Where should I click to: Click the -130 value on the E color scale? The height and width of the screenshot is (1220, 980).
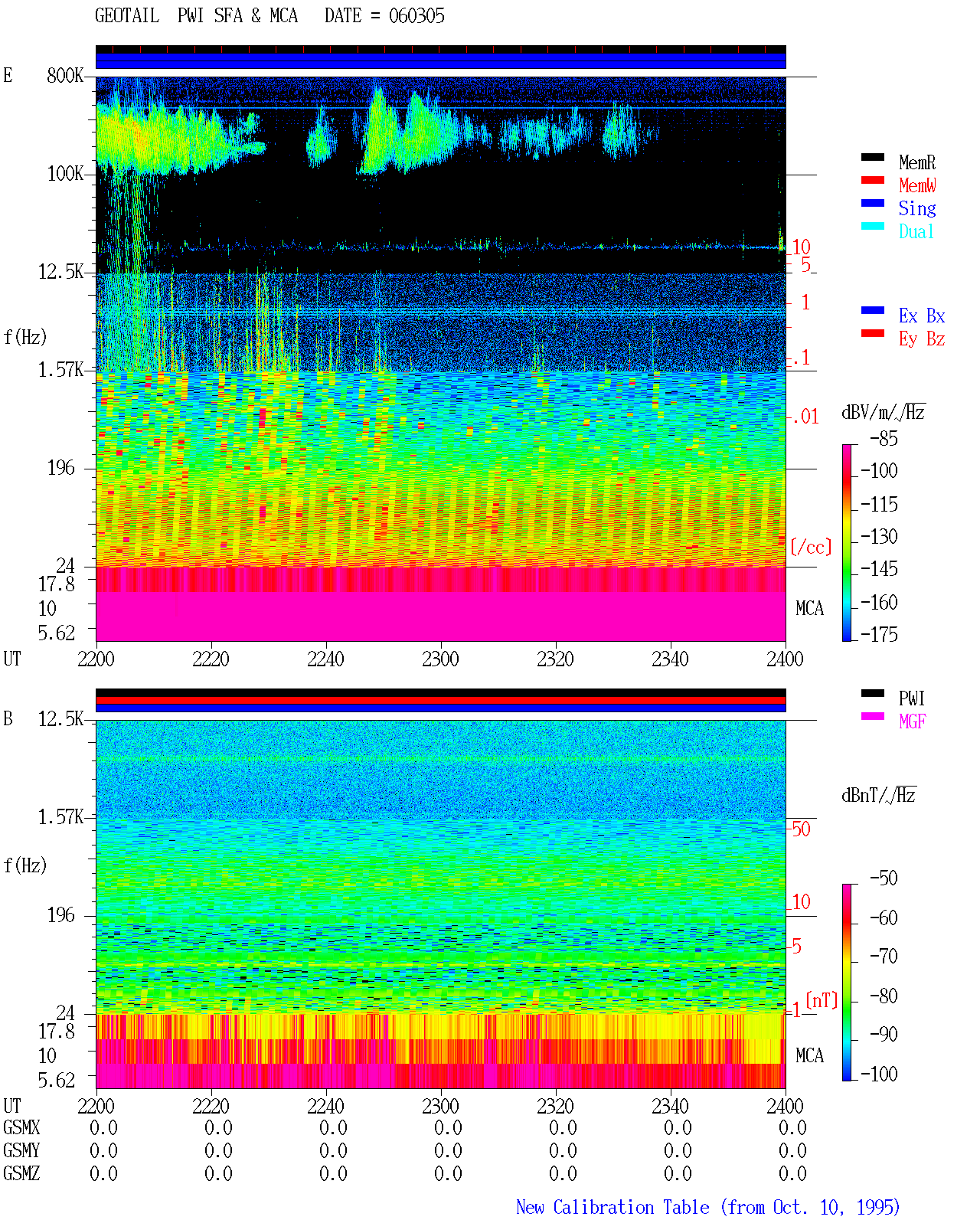879,536
